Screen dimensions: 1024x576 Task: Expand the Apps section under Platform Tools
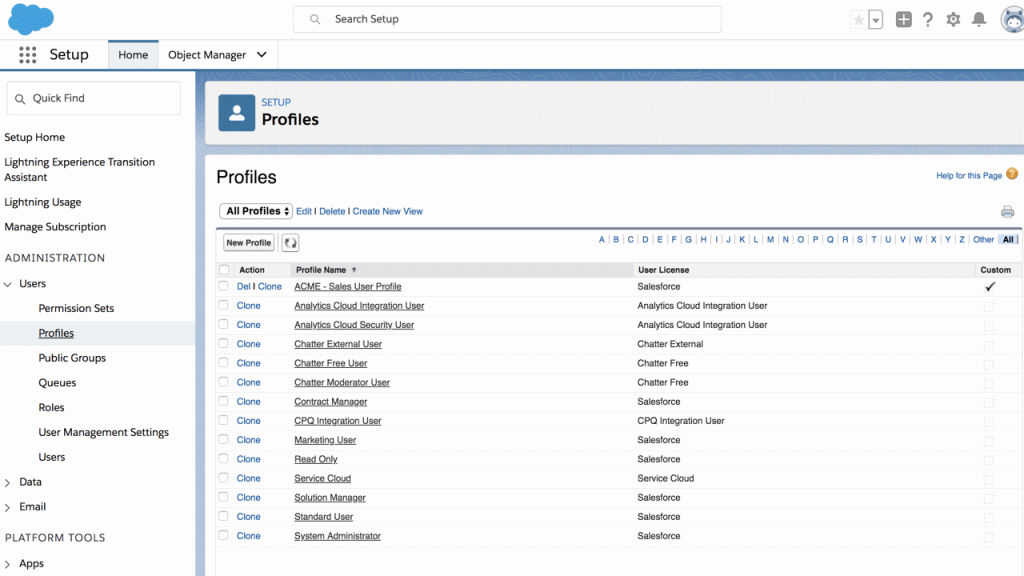8,564
